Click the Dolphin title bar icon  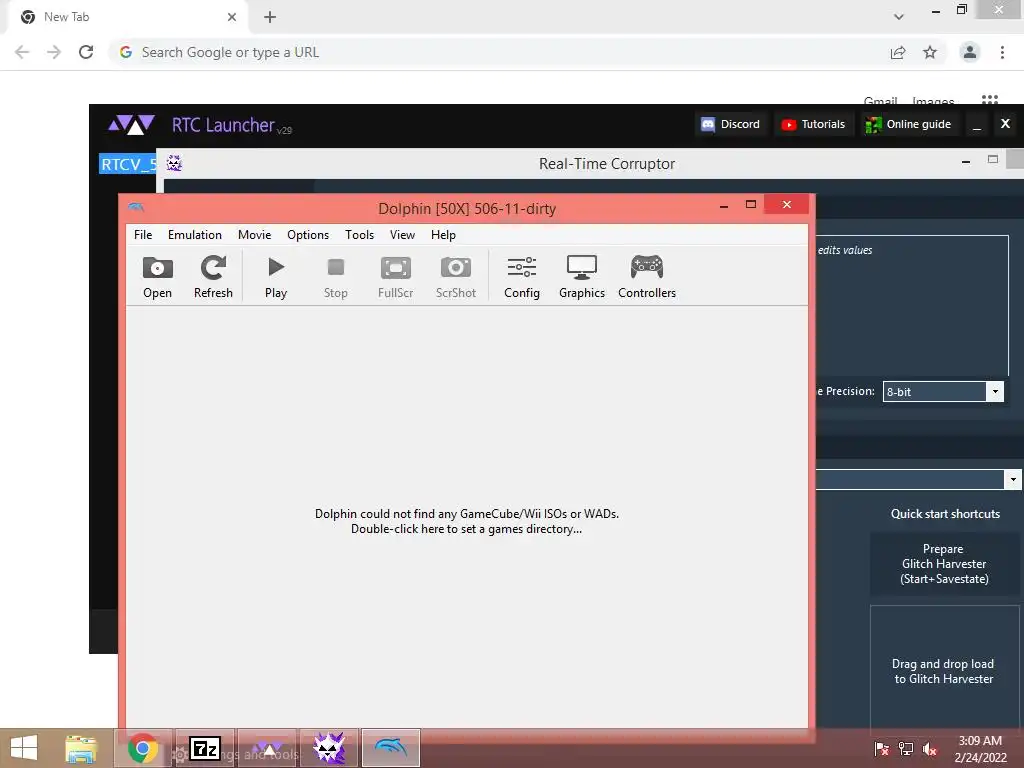pos(136,208)
